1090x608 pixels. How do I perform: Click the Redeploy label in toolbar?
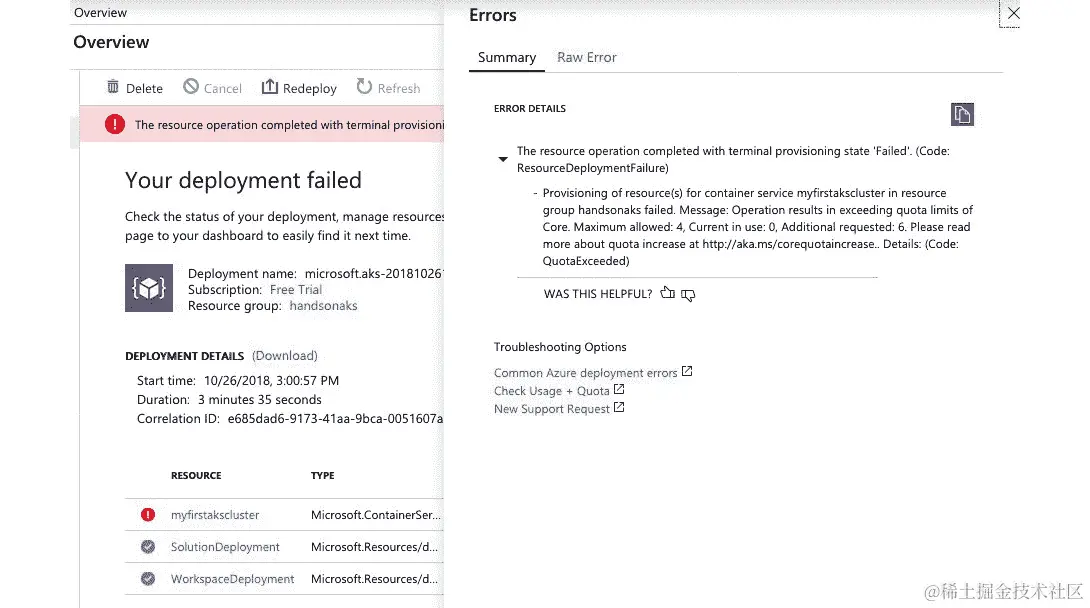(309, 88)
